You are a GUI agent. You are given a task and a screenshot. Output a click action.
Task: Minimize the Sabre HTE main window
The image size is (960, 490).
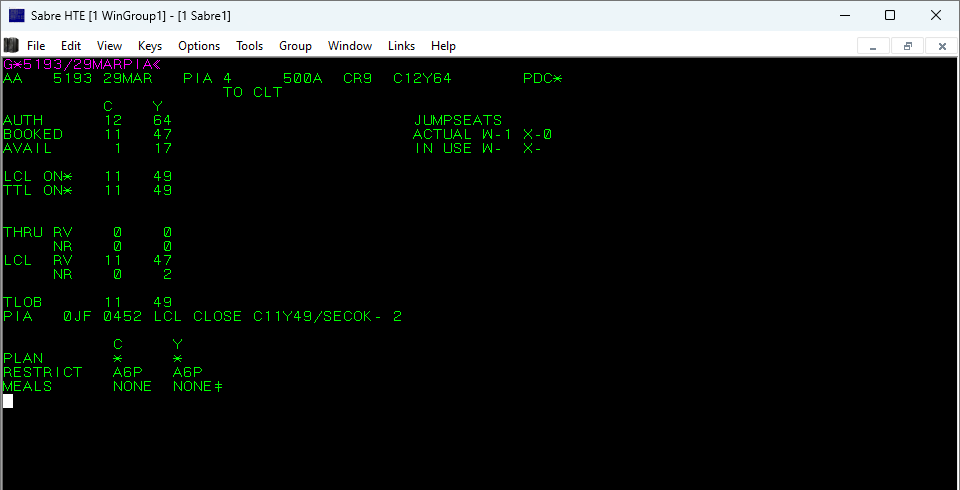pos(843,15)
